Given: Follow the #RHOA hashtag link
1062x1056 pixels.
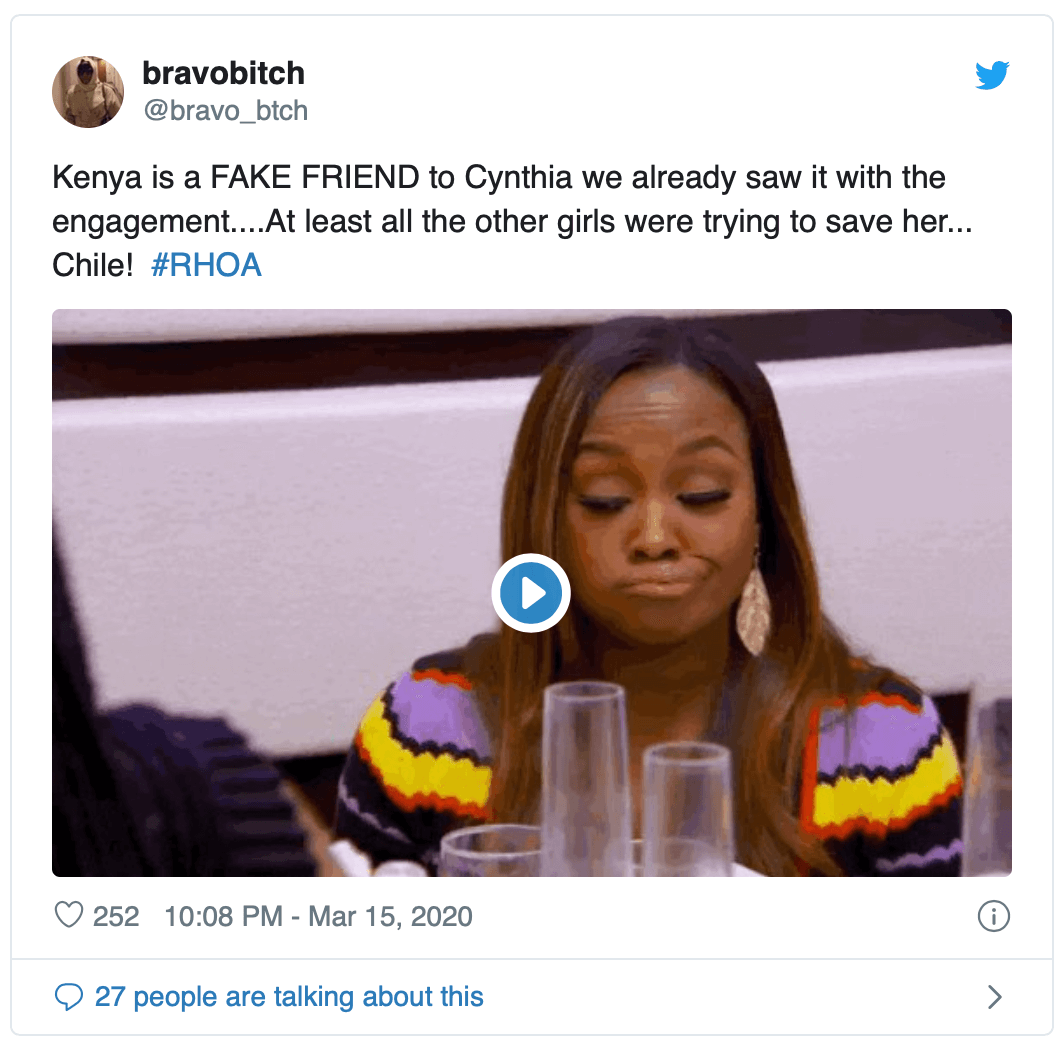Looking at the screenshot, I should click(206, 265).
